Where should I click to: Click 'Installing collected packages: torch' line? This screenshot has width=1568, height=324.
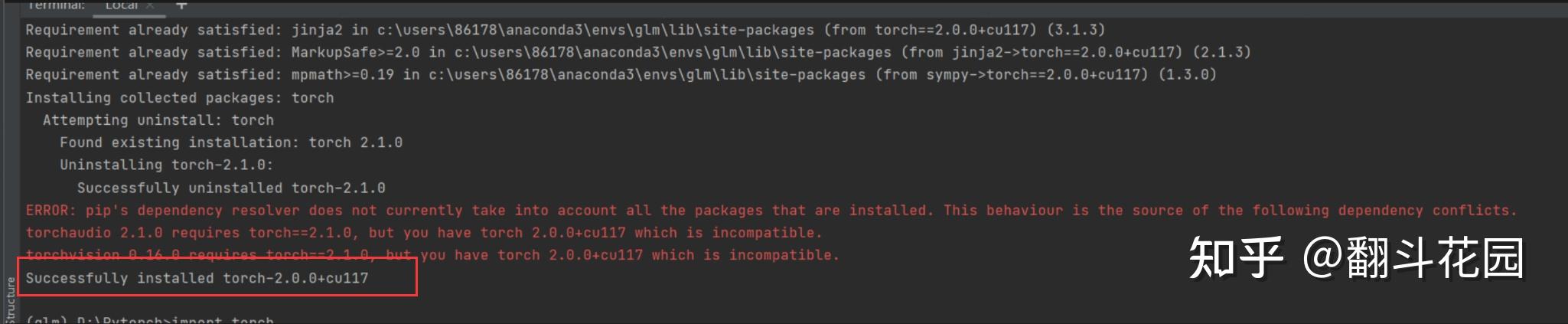[179, 97]
